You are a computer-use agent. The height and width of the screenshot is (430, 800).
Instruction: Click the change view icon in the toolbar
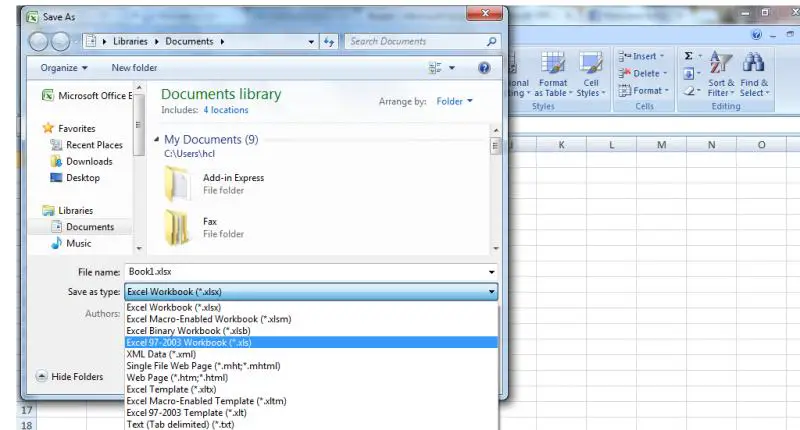(x=435, y=68)
